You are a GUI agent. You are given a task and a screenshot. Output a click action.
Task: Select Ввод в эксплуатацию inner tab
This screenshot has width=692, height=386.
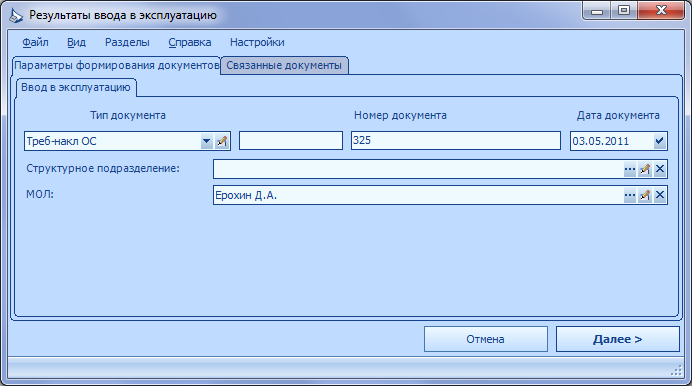[x=76, y=87]
